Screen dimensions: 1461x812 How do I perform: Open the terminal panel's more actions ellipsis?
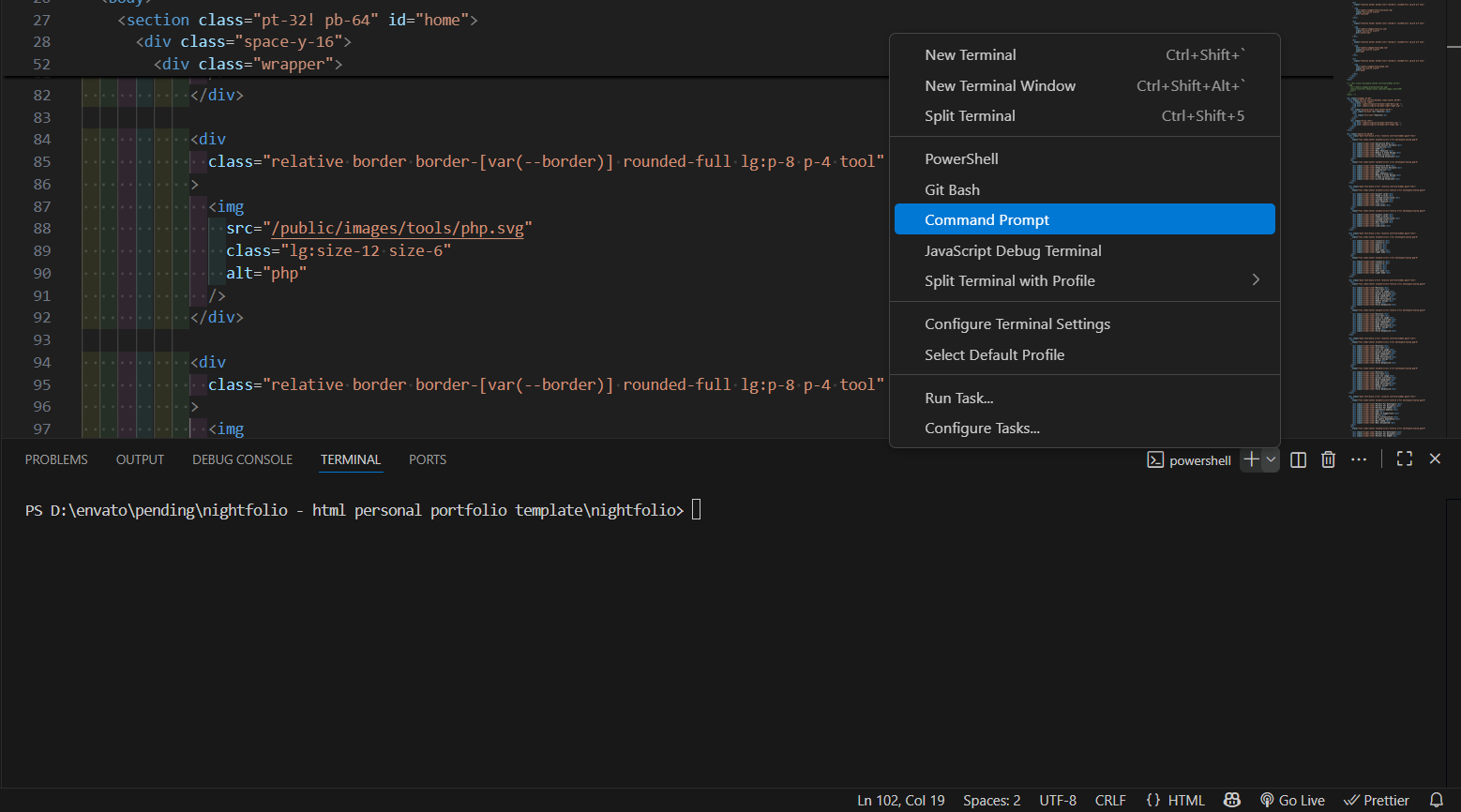(1359, 459)
